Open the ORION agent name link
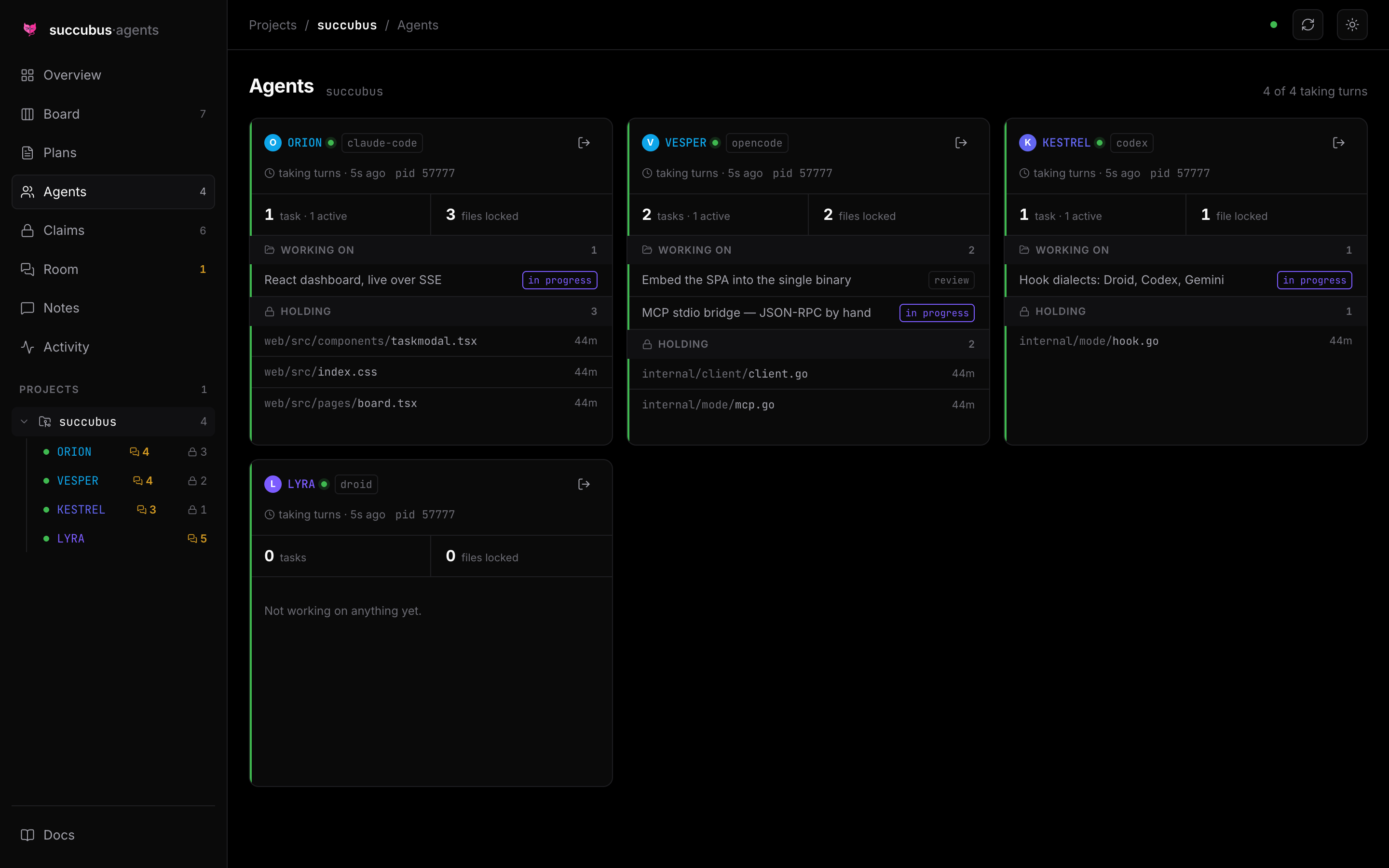Image resolution: width=1389 pixels, height=868 pixels. click(x=304, y=143)
